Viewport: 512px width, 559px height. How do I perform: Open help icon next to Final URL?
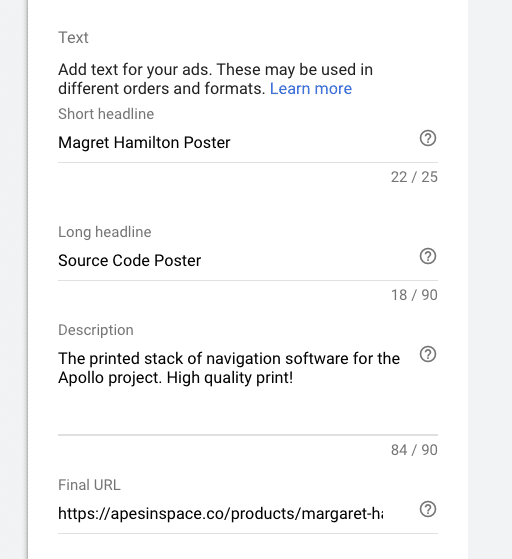[427, 509]
